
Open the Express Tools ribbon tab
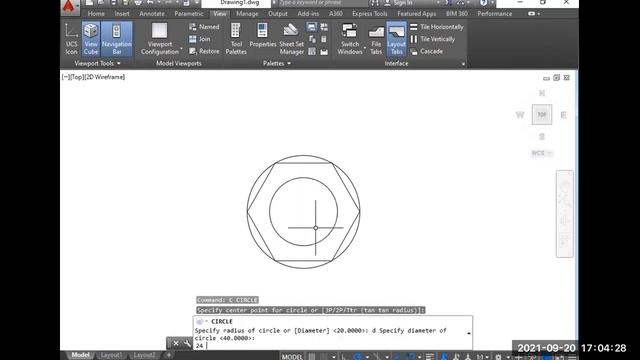[x=370, y=14]
